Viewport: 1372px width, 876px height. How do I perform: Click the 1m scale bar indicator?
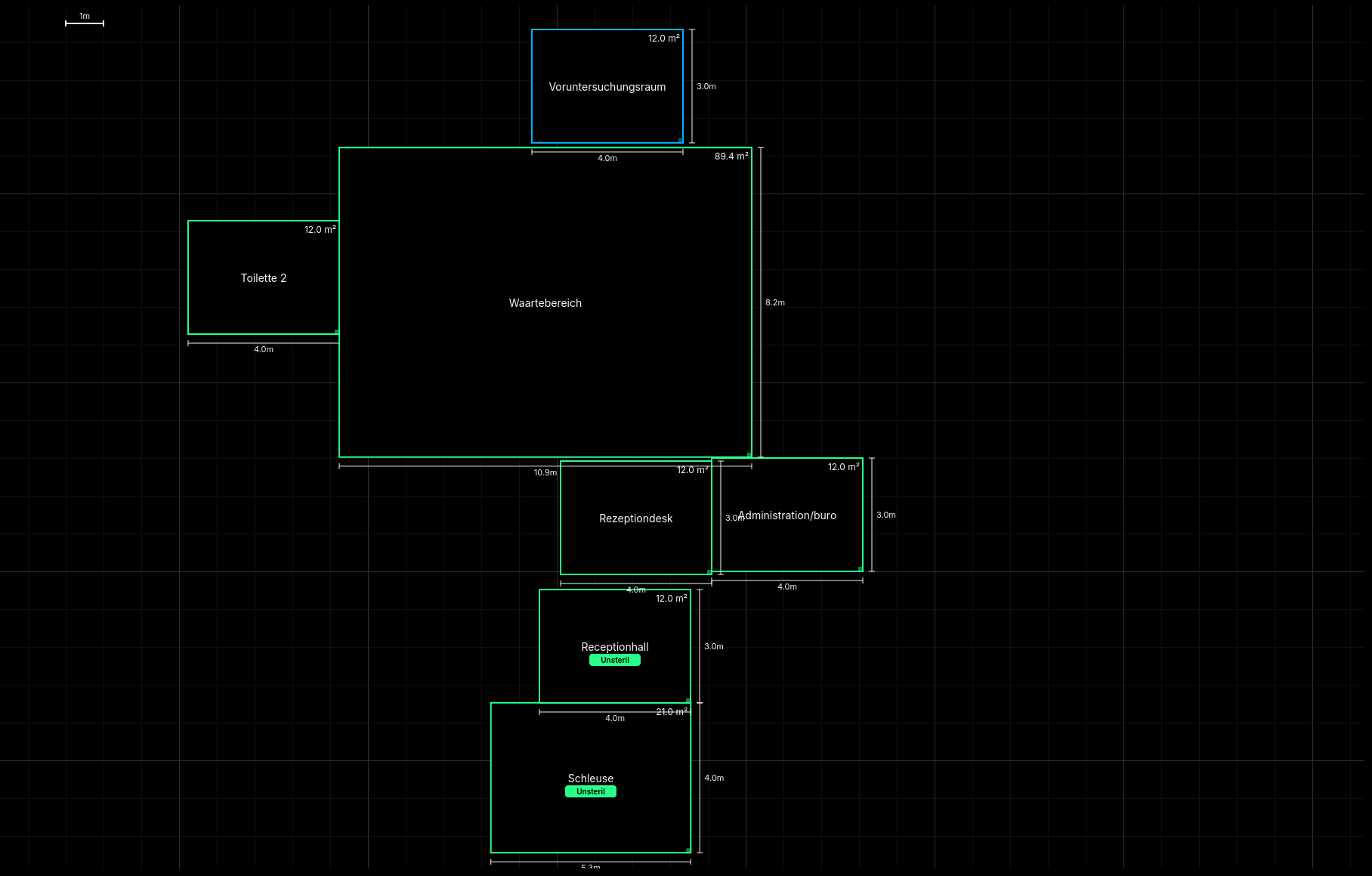[85, 20]
